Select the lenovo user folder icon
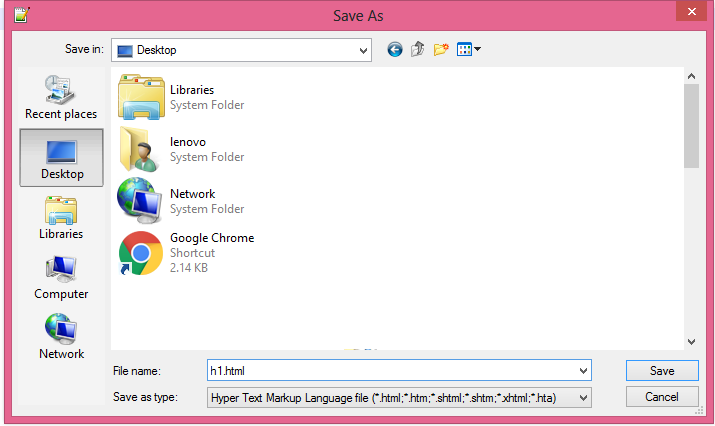 coord(140,149)
